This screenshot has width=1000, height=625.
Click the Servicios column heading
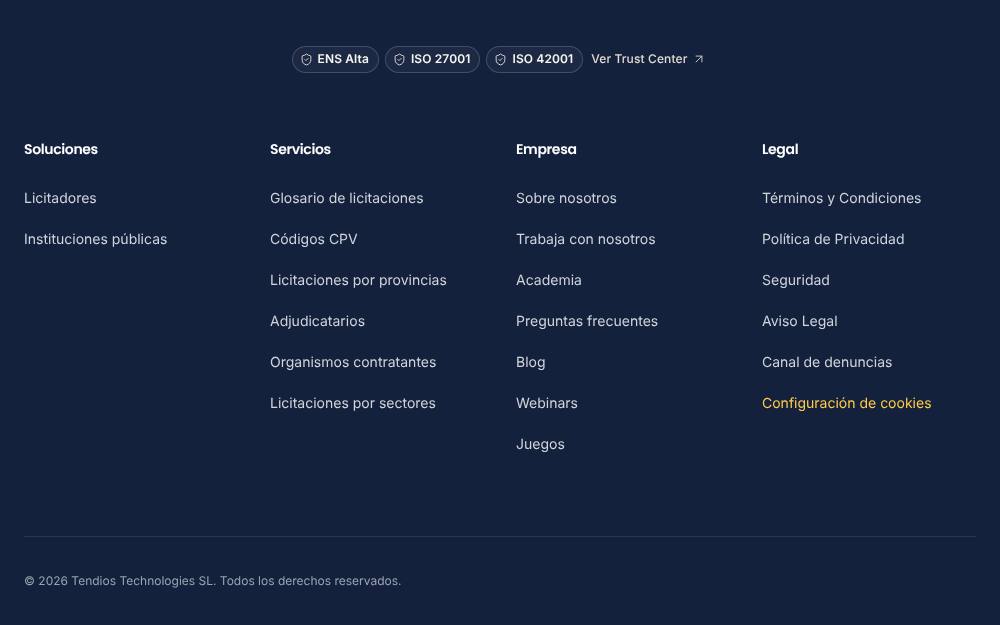[x=300, y=149]
